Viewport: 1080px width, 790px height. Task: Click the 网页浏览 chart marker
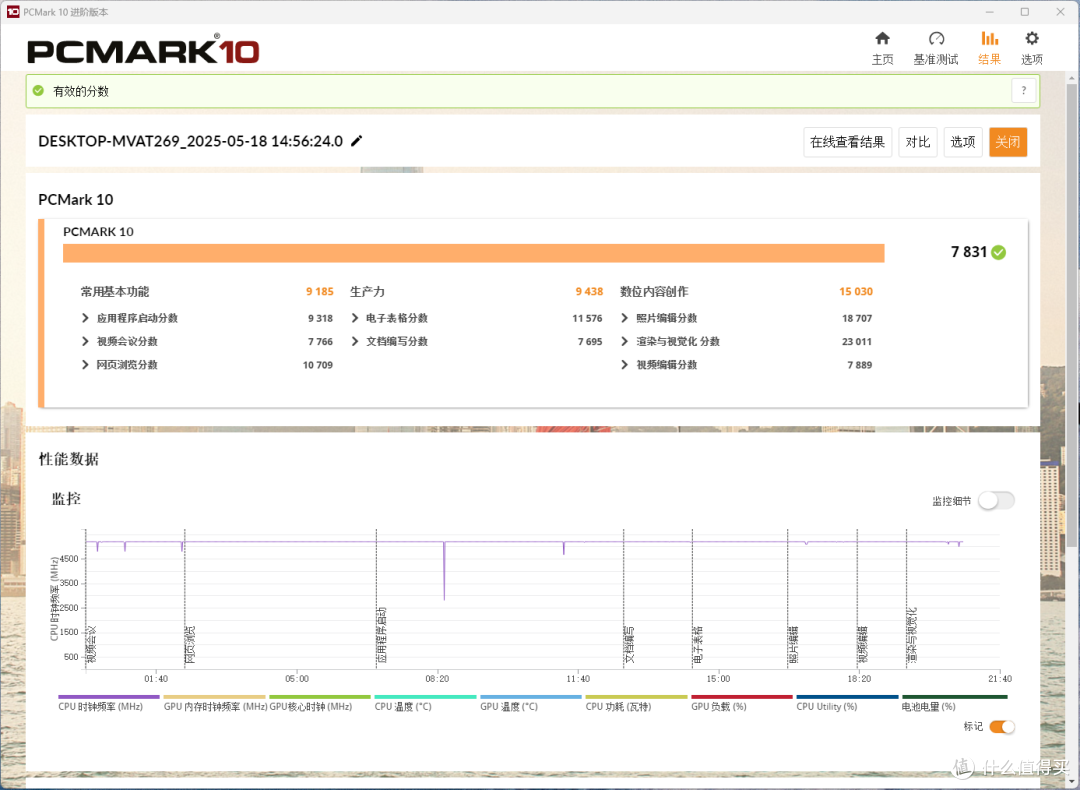click(x=190, y=645)
